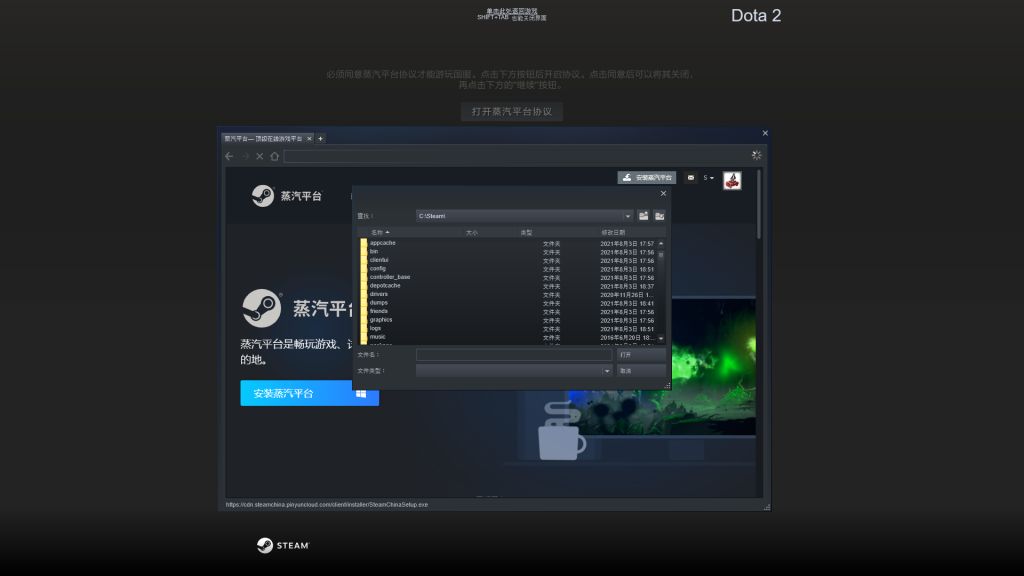Open the C:\Steam look-in path dropdown
This screenshot has width=1024, height=576.
pos(628,215)
